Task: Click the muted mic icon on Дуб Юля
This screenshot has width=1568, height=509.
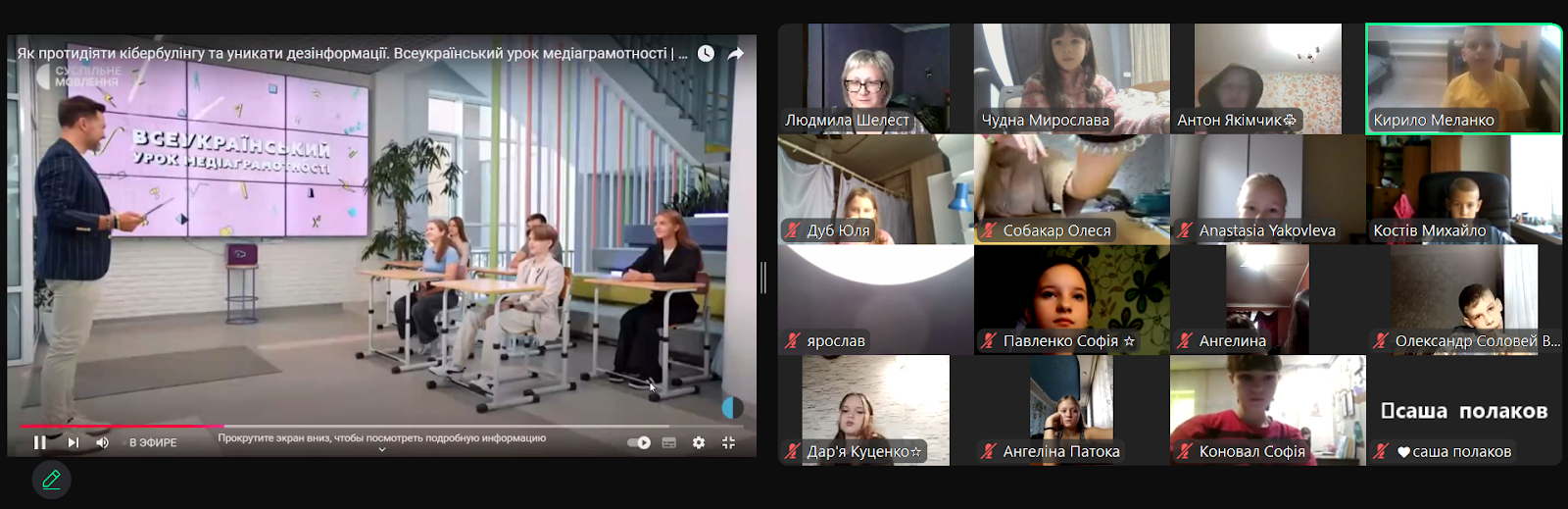Action: [793, 230]
